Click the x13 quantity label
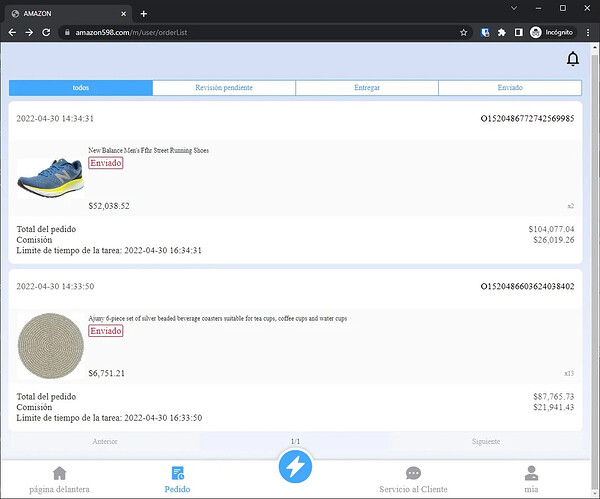600x499 pixels. click(x=569, y=373)
